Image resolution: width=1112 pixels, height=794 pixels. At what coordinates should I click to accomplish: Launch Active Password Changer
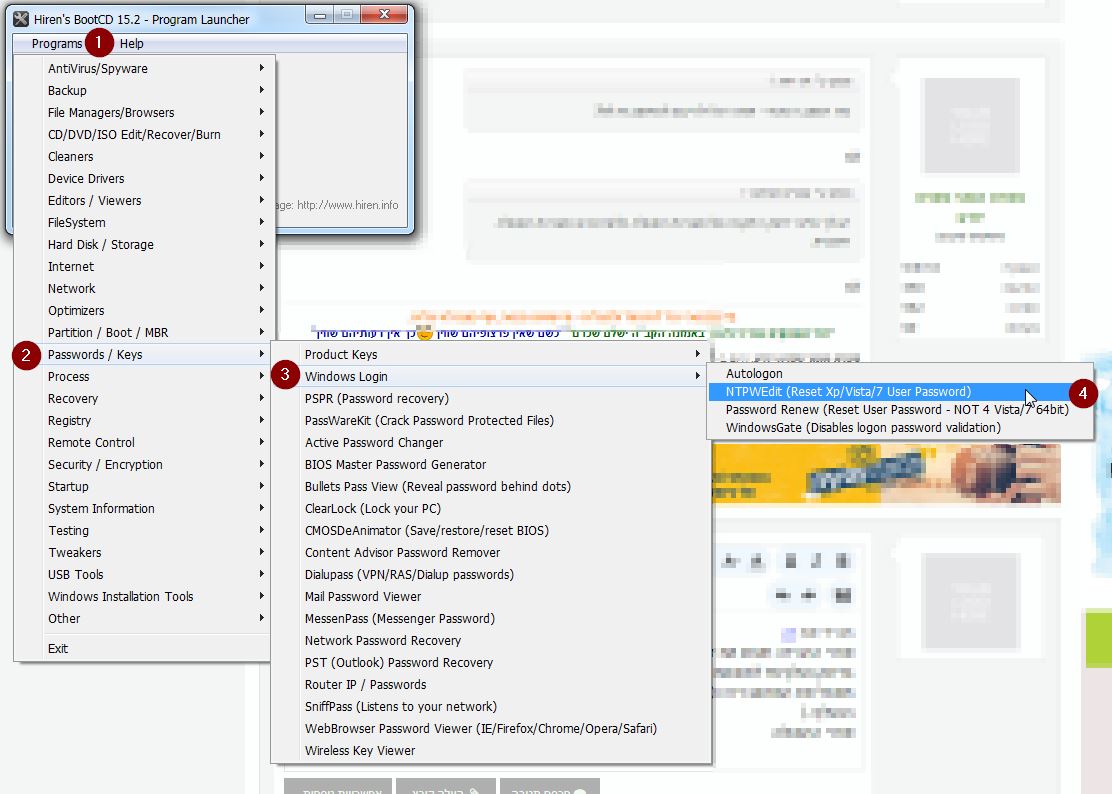(x=491, y=442)
